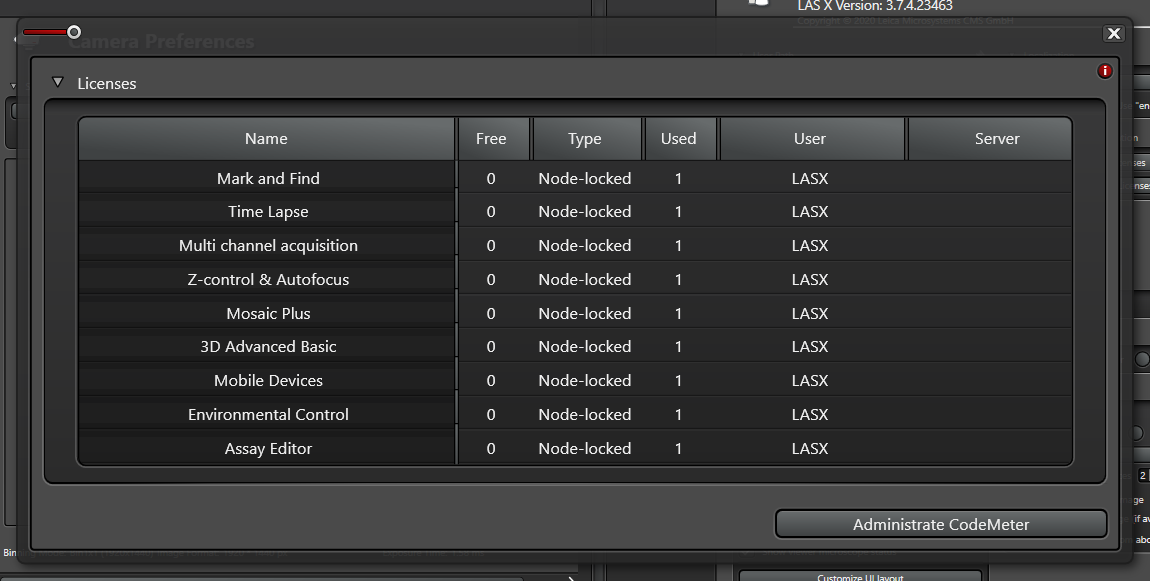Select the Mosaic Plus license row
This screenshot has height=581, width=1150.
268,314
